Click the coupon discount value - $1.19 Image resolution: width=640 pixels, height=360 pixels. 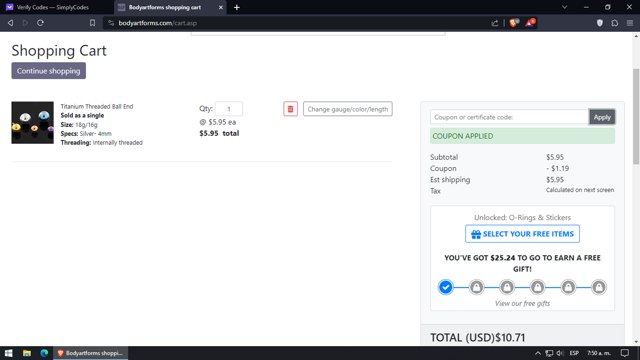click(x=558, y=168)
